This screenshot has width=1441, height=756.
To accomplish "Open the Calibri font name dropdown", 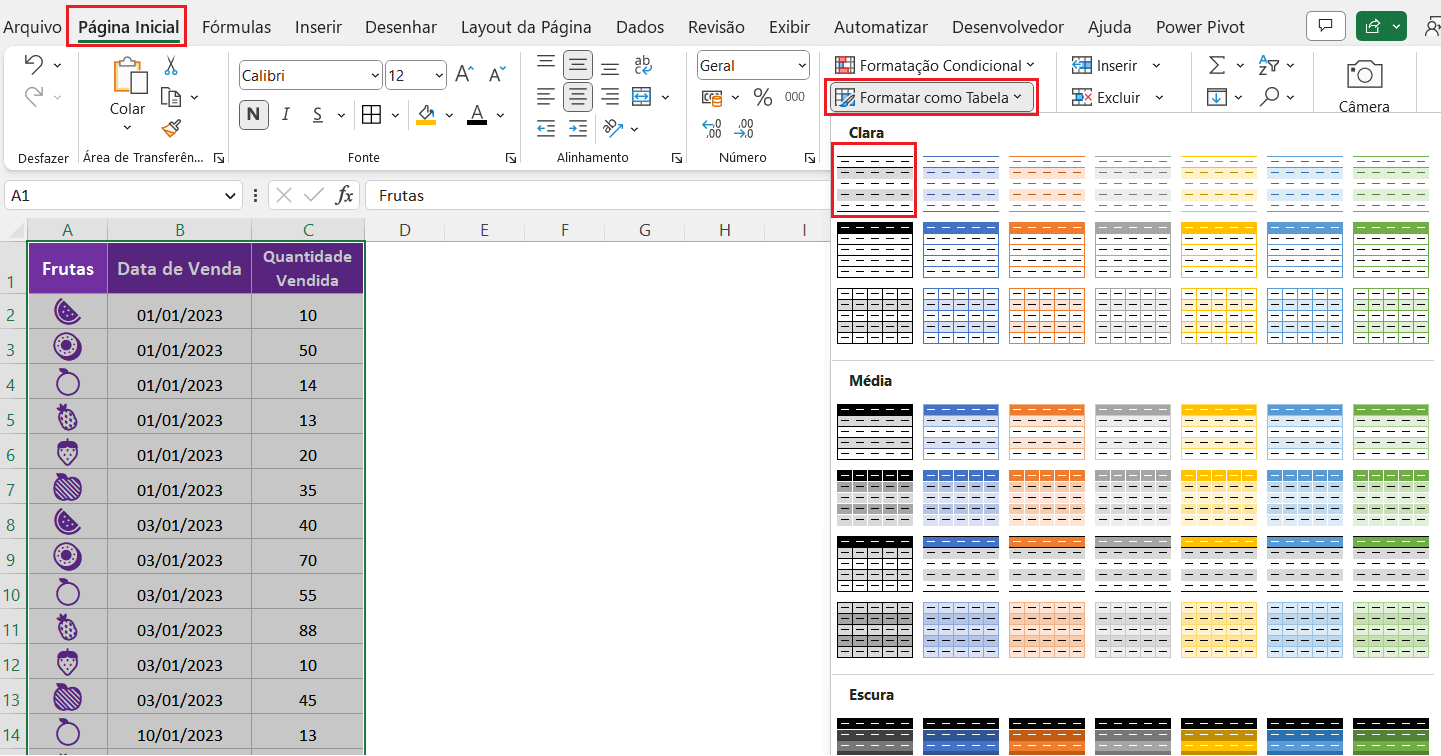I will click(375, 75).
